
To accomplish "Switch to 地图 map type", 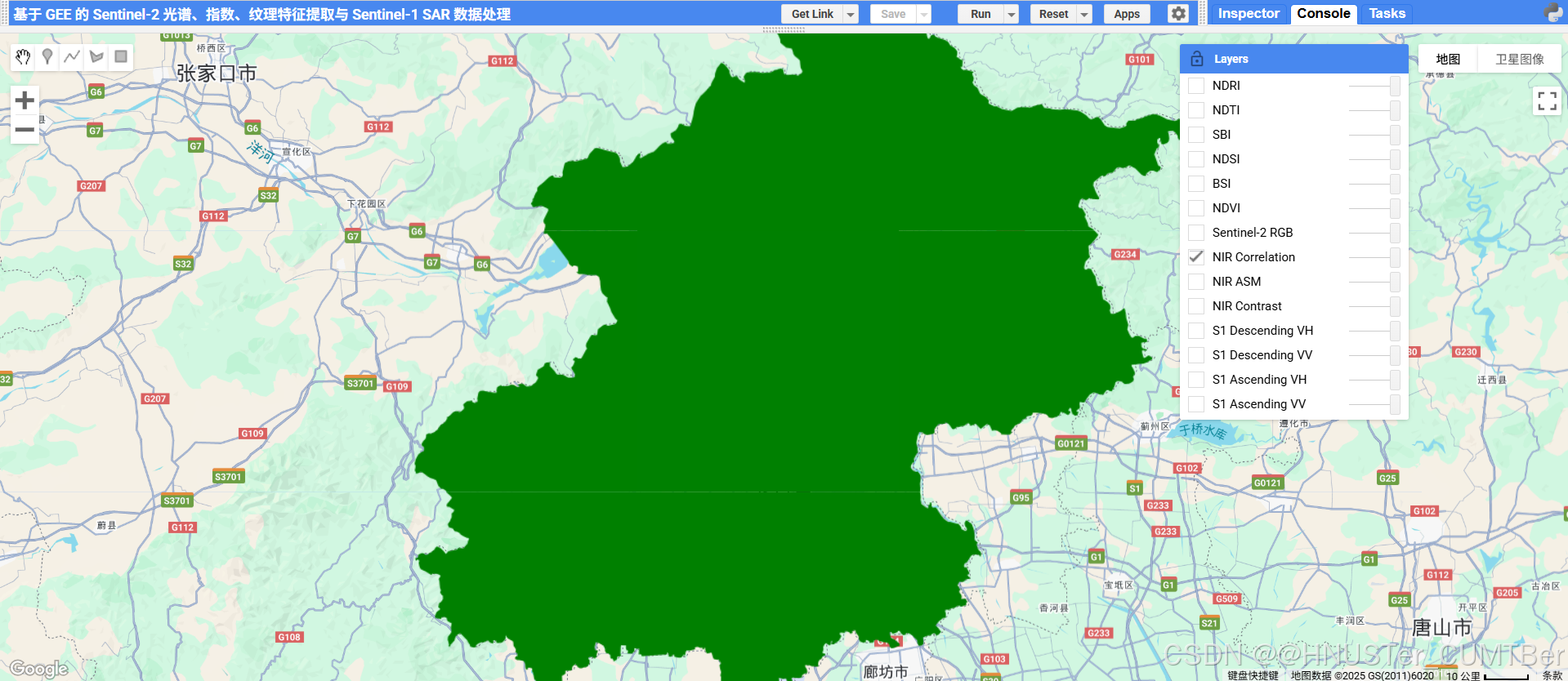I will (x=1448, y=59).
